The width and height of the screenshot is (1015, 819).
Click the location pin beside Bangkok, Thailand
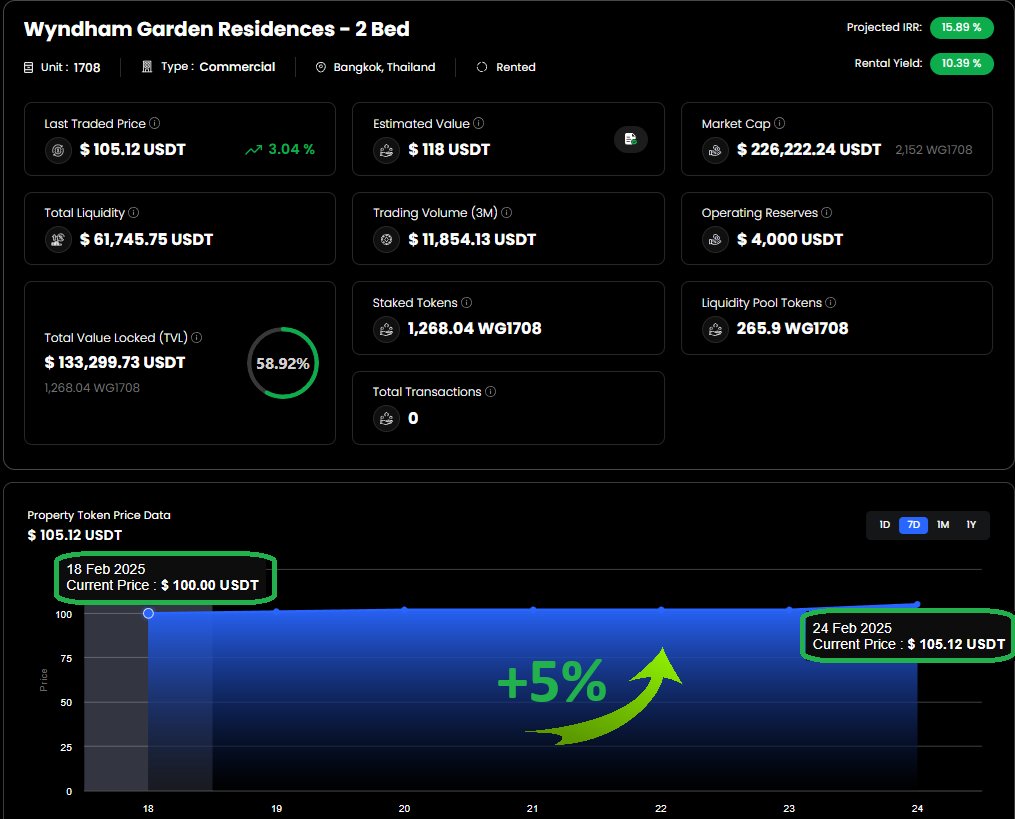[320, 67]
